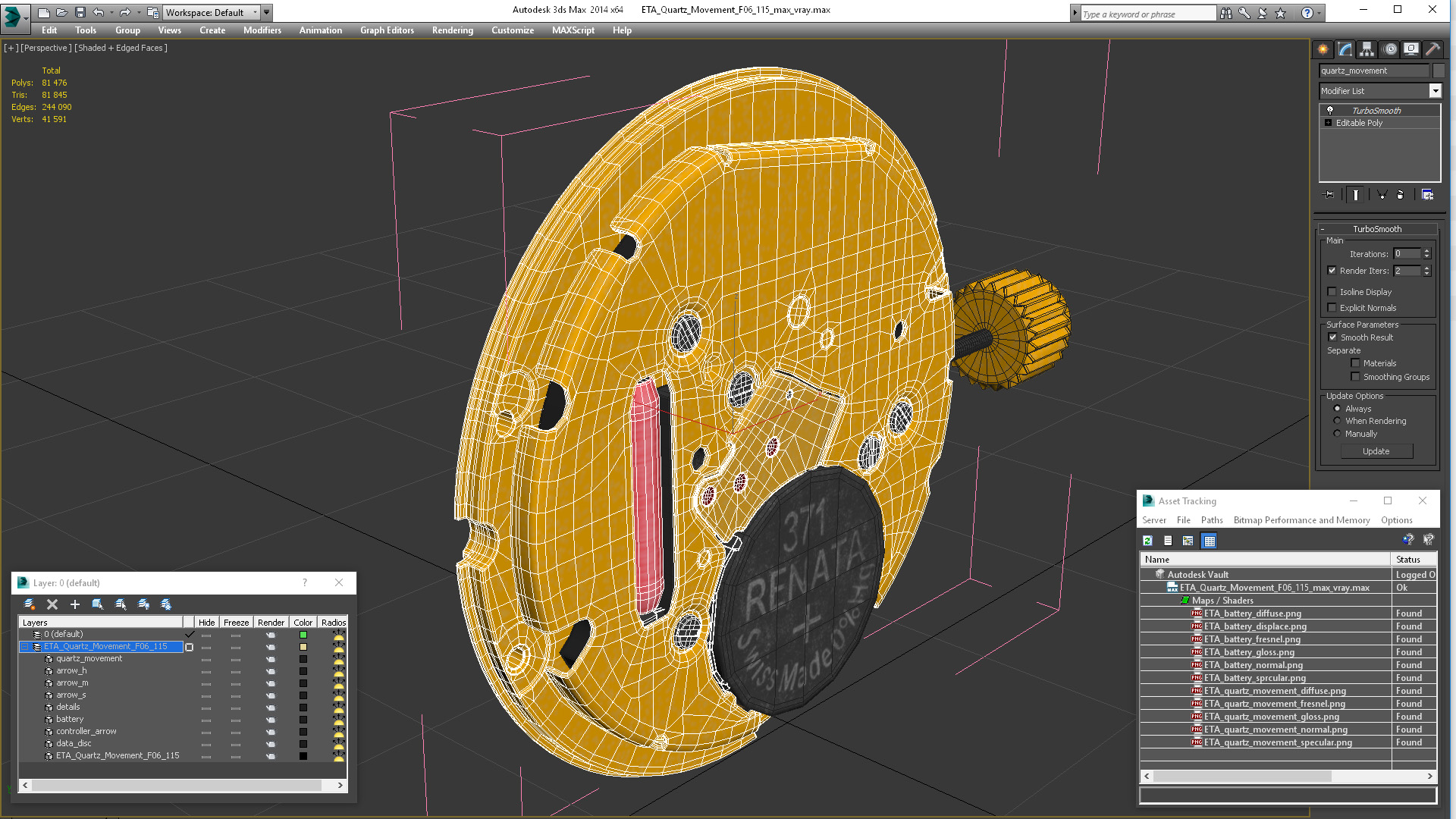Uncheck the Smooth Result checkbox
Viewport: 1456px width, 819px height.
click(1332, 337)
